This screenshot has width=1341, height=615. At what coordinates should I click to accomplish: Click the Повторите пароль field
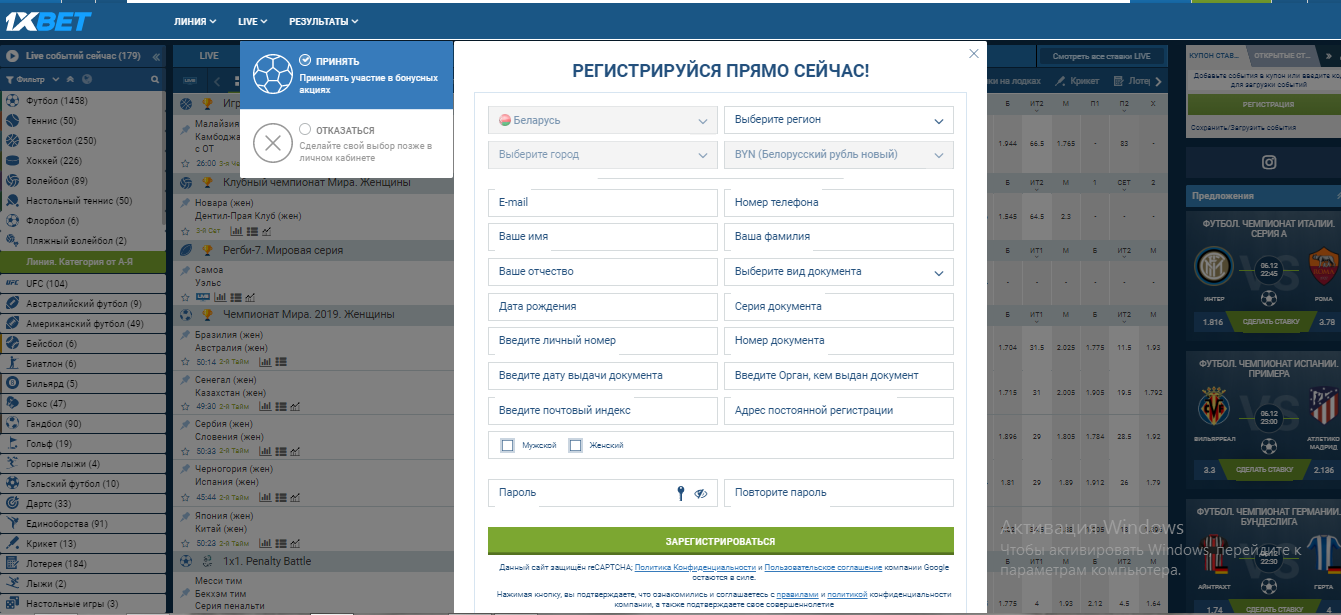click(x=838, y=493)
